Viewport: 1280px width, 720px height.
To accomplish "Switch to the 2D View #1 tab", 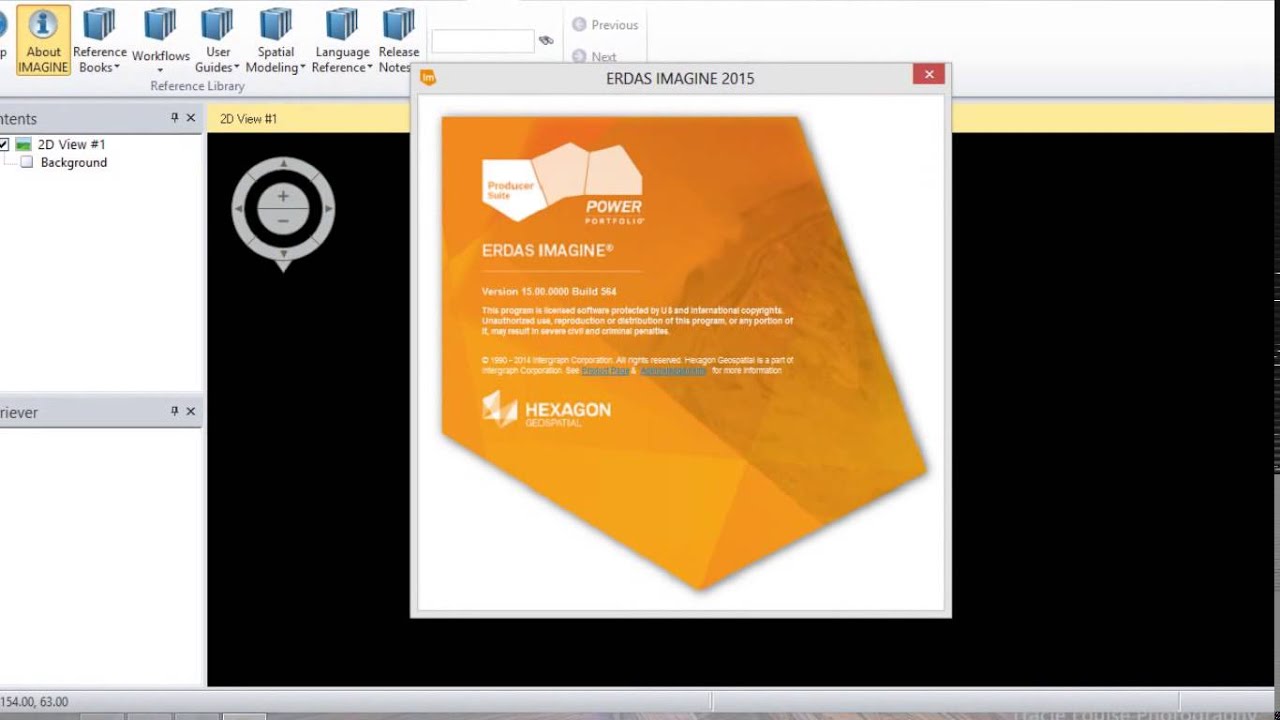I will [x=248, y=119].
